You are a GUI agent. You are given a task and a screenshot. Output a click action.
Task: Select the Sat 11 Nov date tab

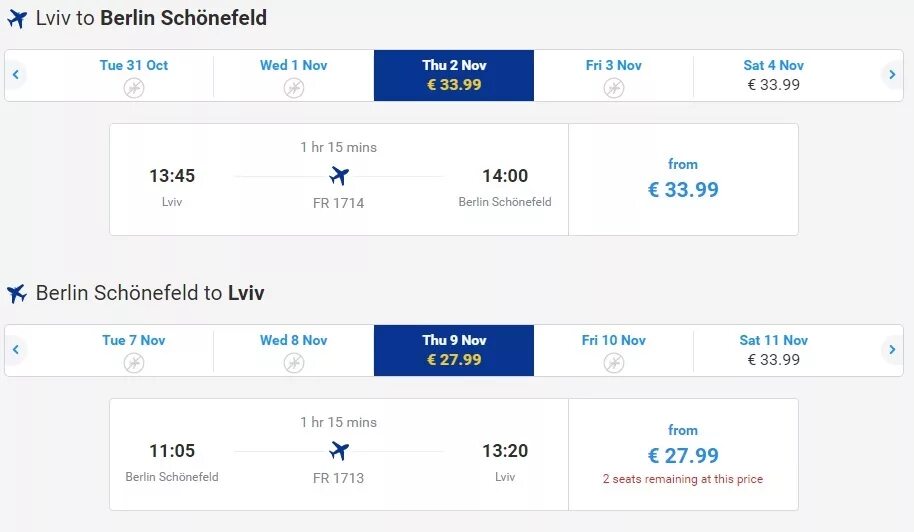(x=773, y=350)
